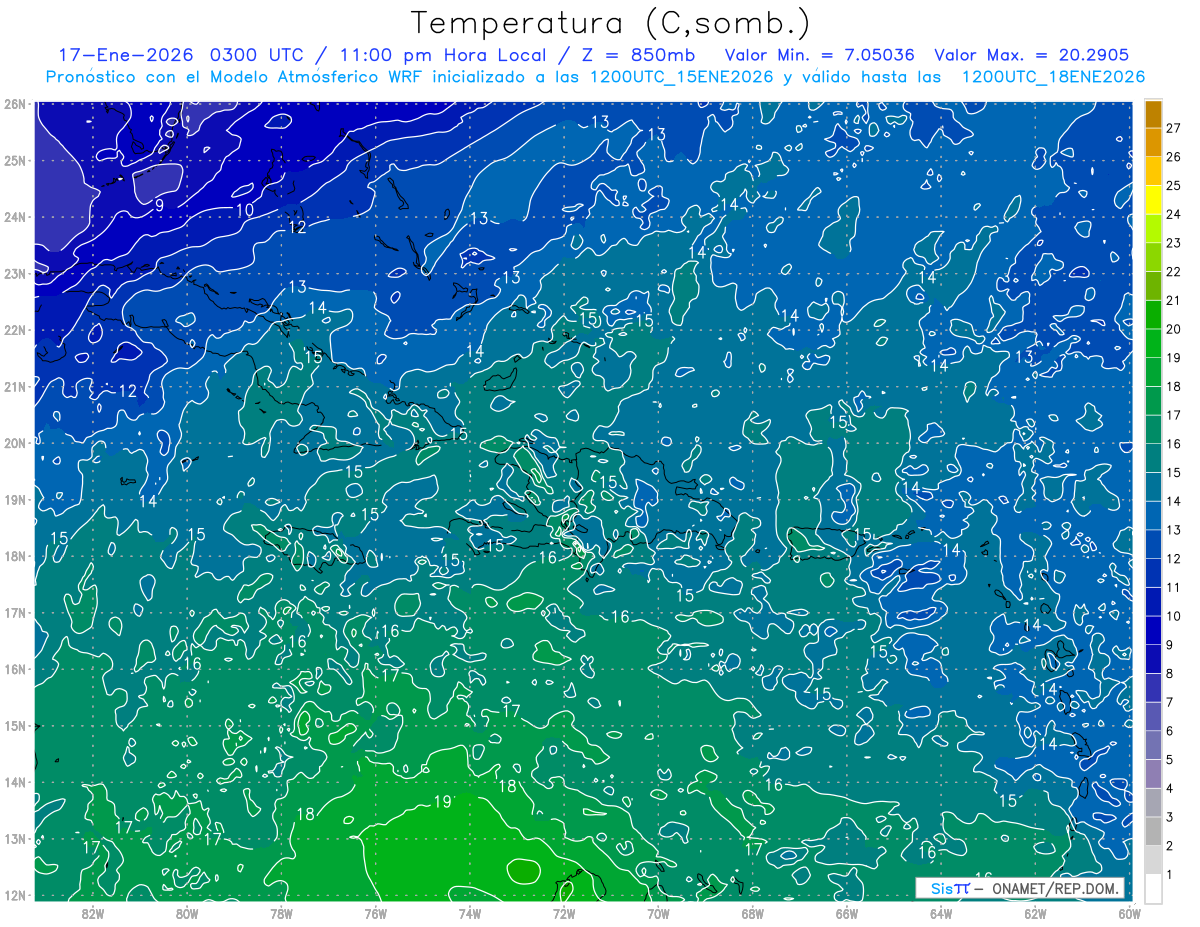
Task: Click color scale label 18
Action: click(1173, 386)
